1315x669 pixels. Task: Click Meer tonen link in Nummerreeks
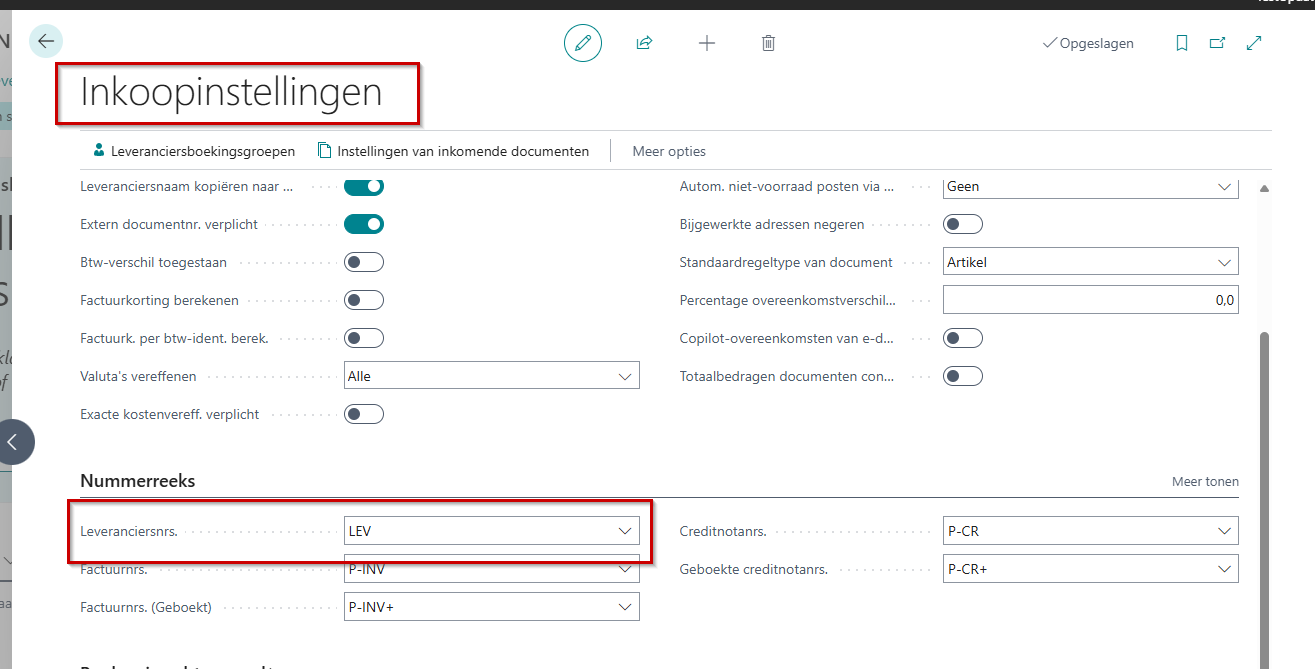[1205, 481]
